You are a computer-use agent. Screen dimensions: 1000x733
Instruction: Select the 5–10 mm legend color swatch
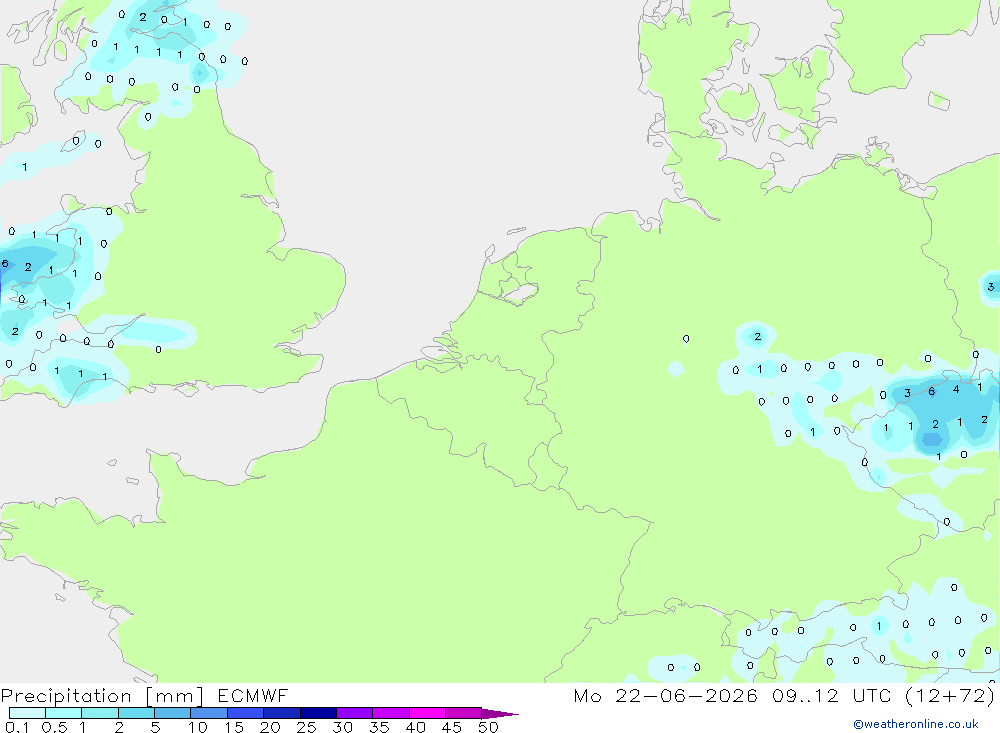coord(173,713)
